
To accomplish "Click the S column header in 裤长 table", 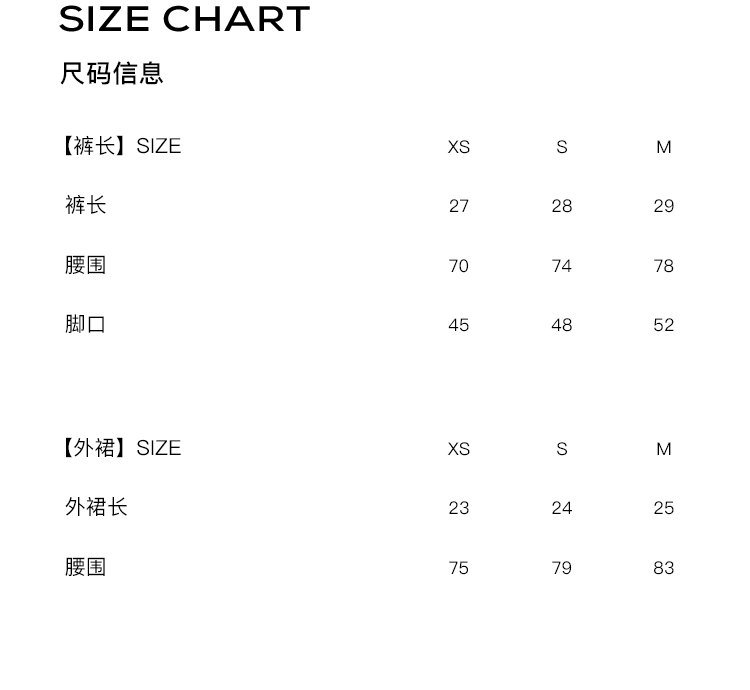I will click(x=562, y=147).
